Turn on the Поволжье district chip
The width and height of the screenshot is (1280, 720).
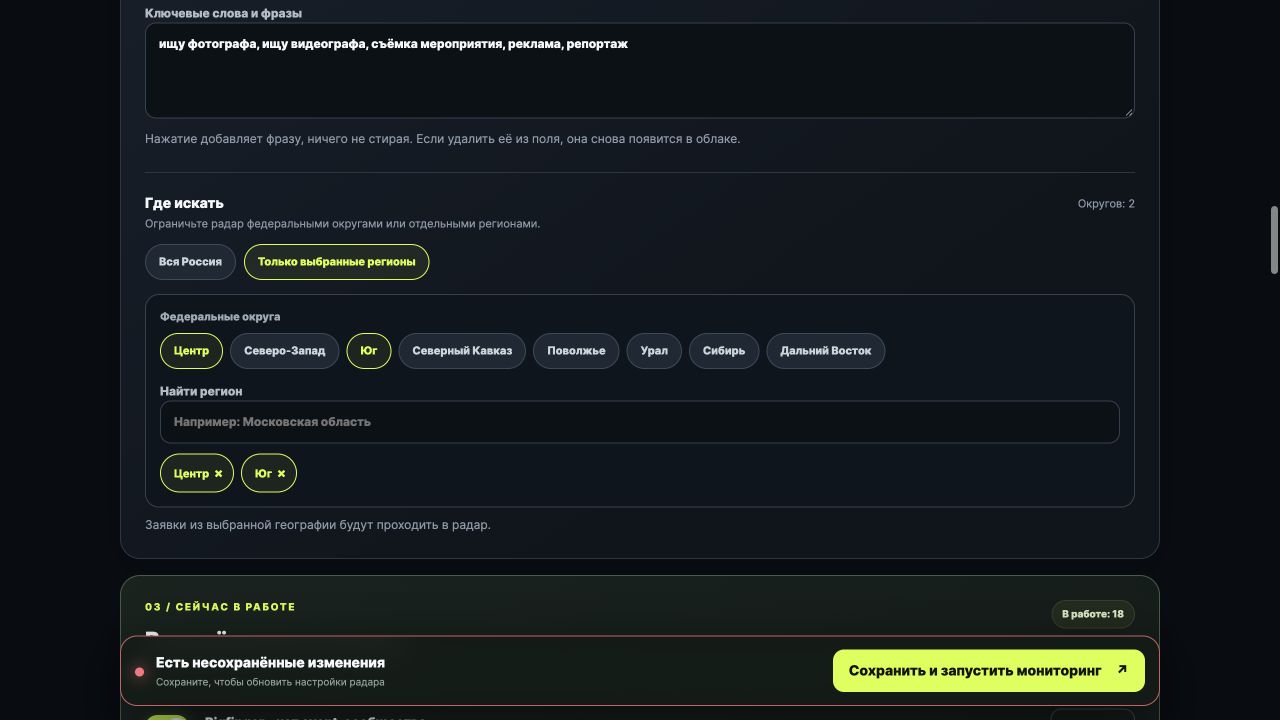coord(576,351)
